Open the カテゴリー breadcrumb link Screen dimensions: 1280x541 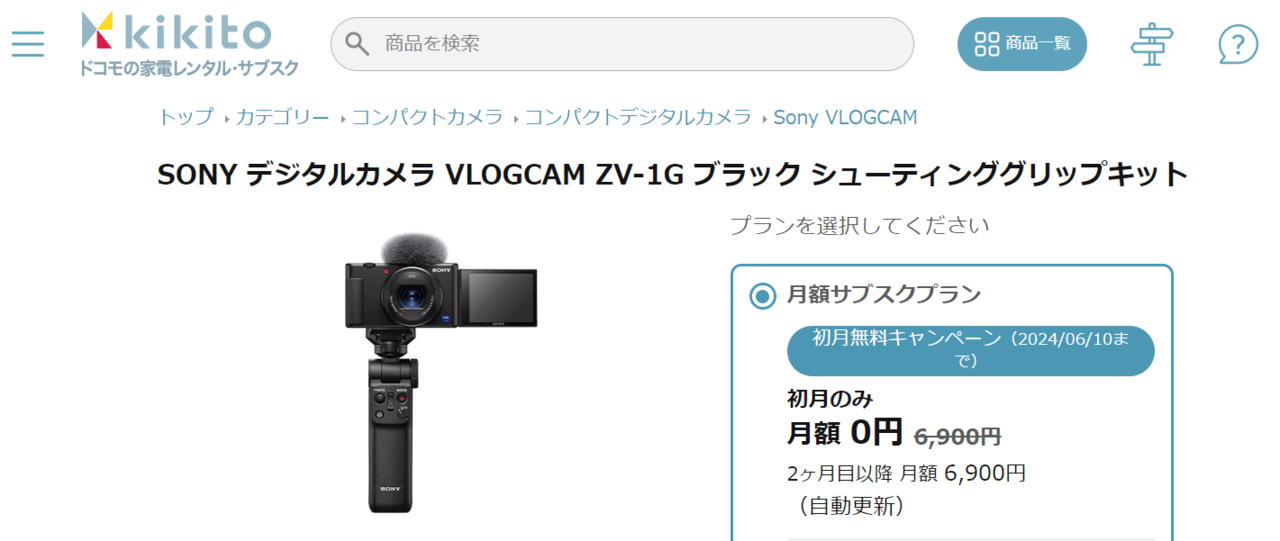click(x=282, y=117)
